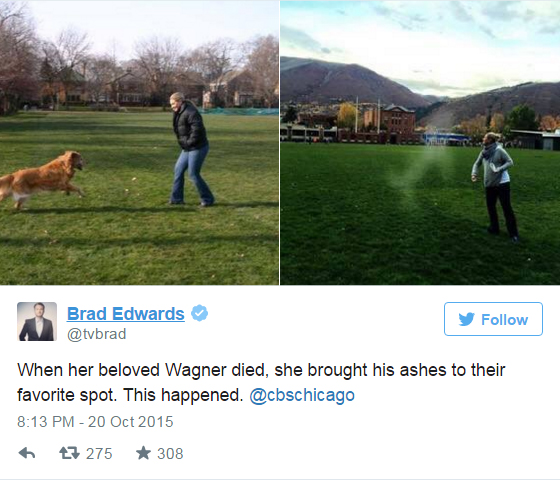Click the 275 retweet count
The width and height of the screenshot is (560, 484).
pos(99,454)
